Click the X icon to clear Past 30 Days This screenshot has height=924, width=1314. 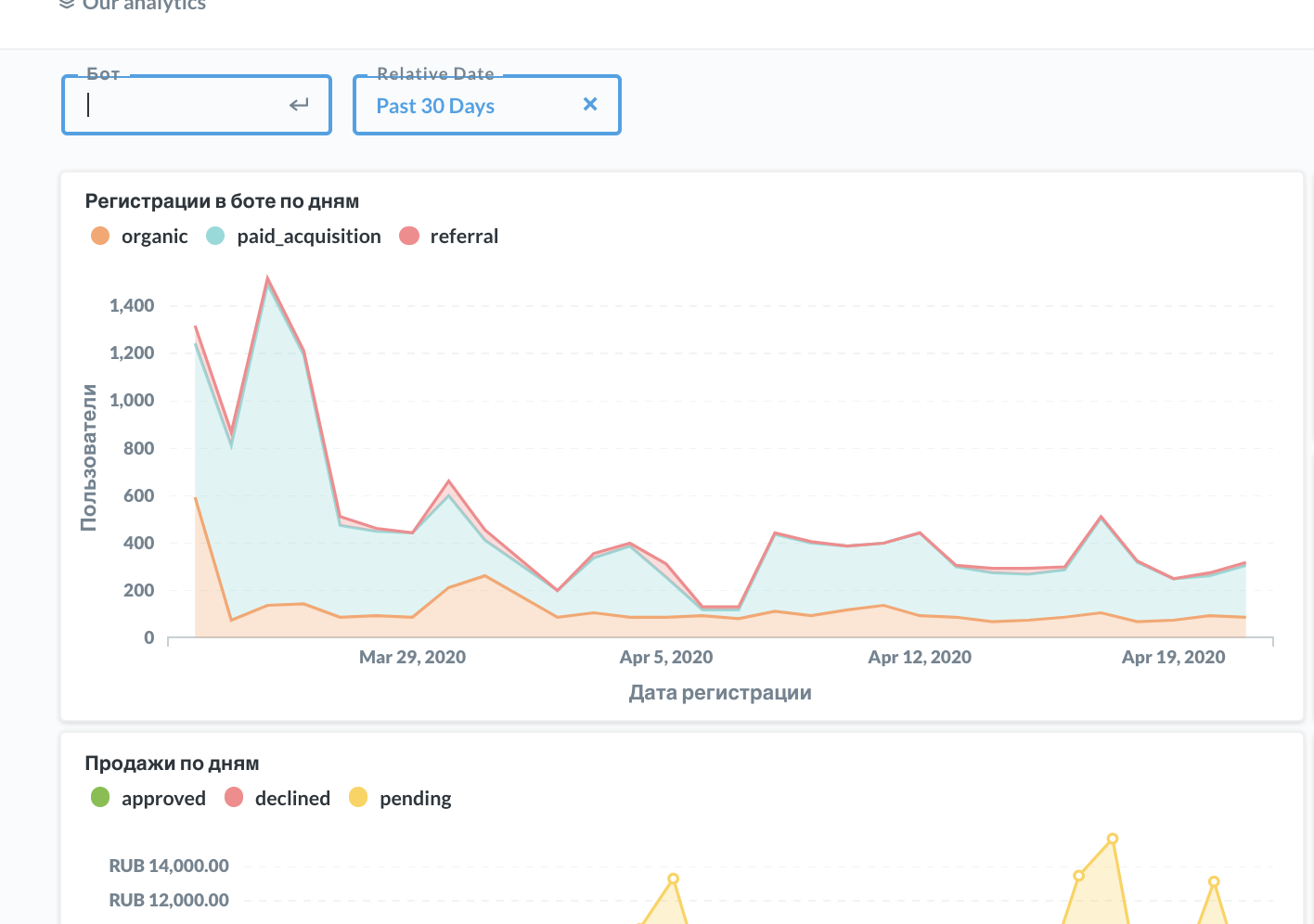(590, 105)
